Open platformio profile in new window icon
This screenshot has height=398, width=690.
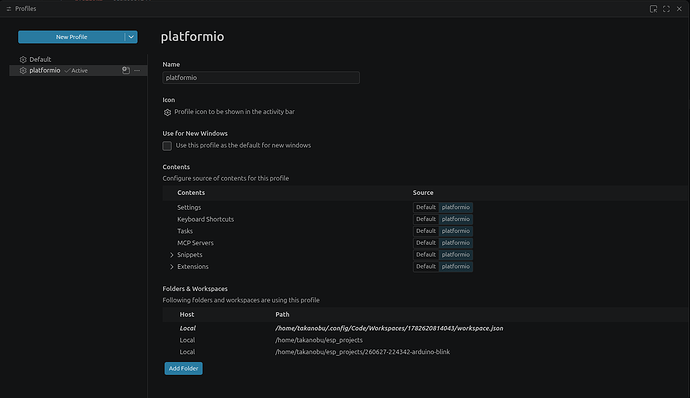[x=126, y=70]
